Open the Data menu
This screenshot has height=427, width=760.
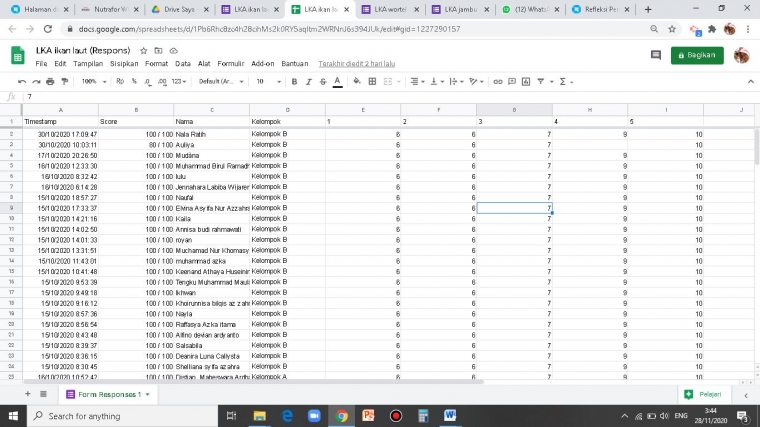tap(183, 63)
